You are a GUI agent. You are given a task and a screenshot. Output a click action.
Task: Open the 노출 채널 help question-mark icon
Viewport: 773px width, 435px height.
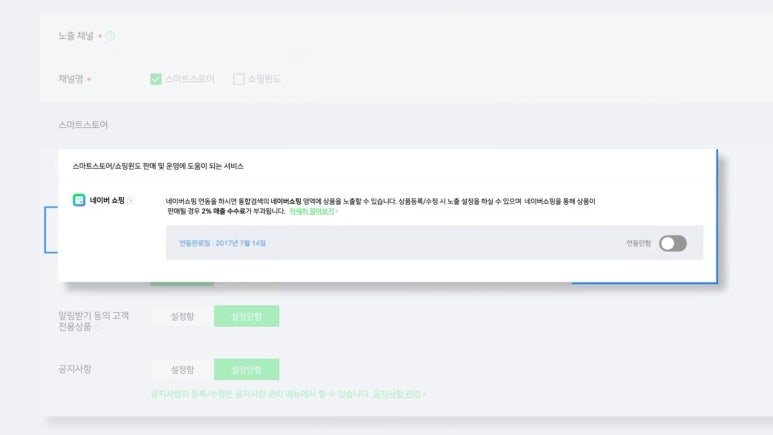110,36
